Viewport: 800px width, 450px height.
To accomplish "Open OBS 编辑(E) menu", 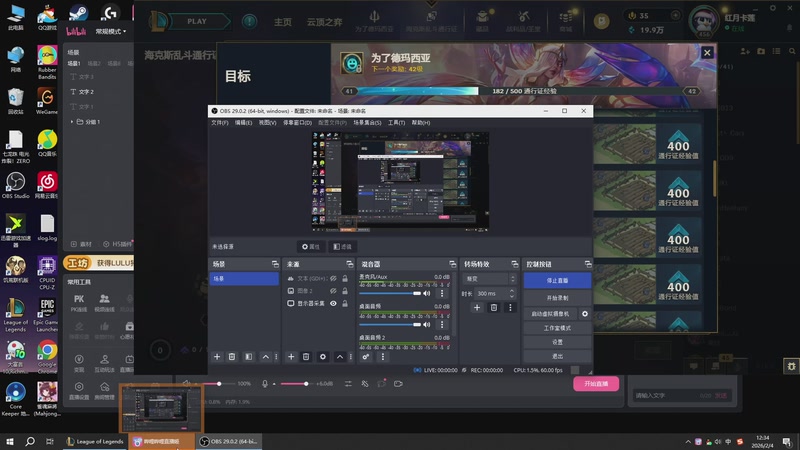I will pyautogui.click(x=243, y=123).
